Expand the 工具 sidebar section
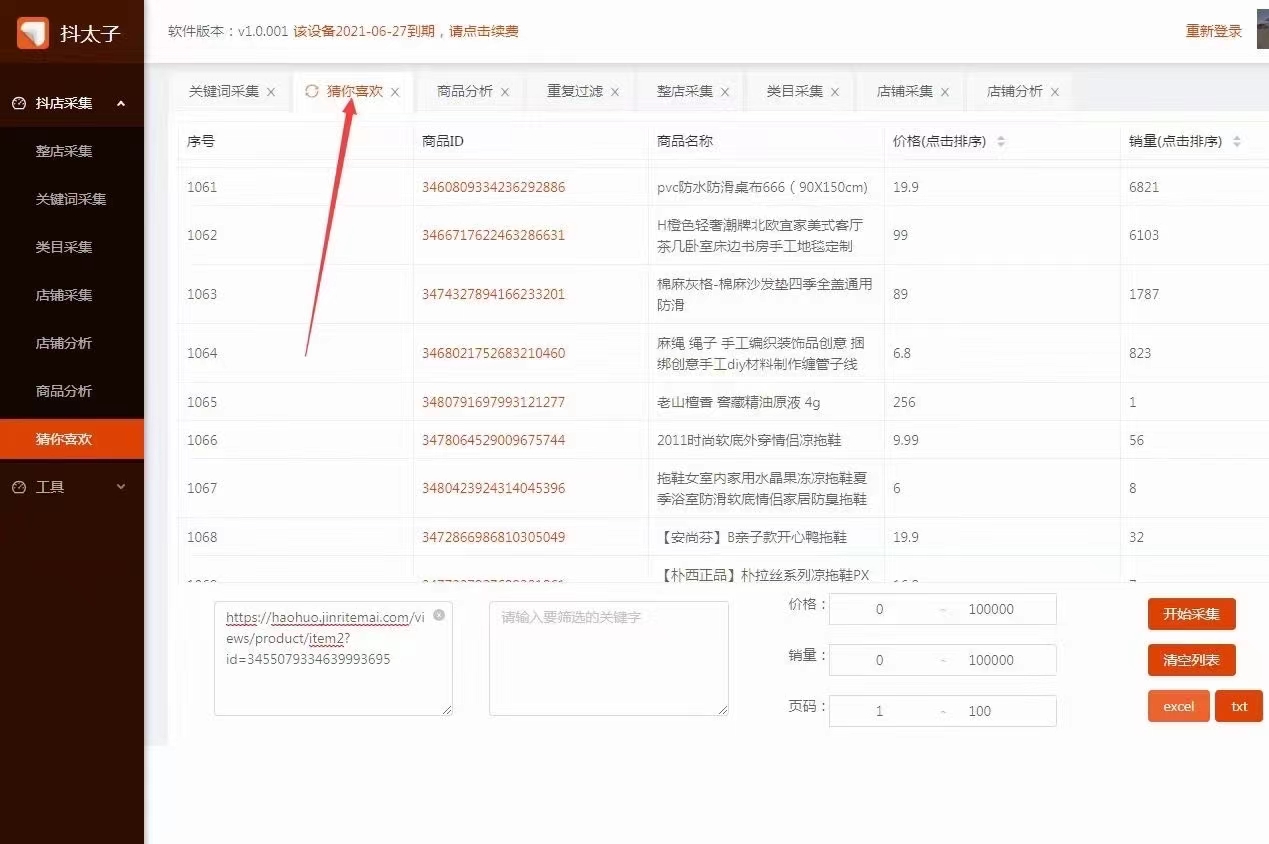This screenshot has width=1269, height=844. pyautogui.click(x=120, y=486)
